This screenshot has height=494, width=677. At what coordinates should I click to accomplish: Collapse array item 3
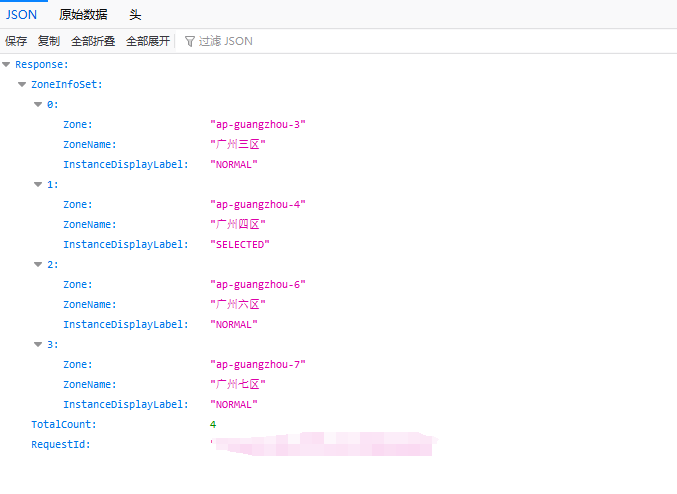[x=38, y=345]
